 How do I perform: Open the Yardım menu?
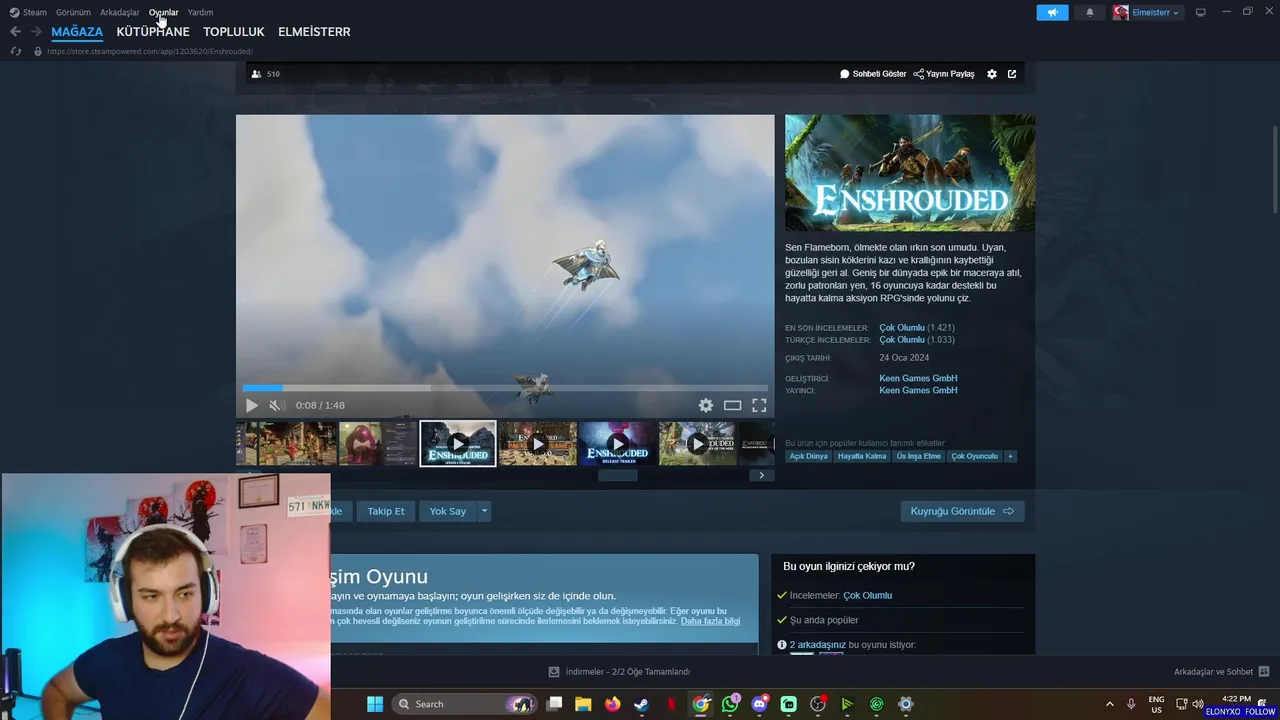click(200, 12)
